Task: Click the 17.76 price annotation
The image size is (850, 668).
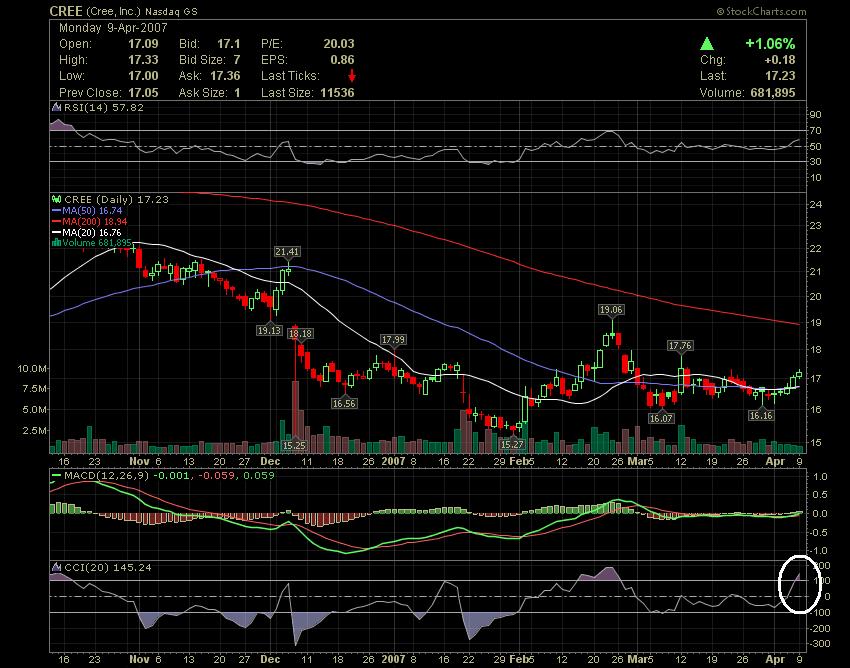Action: (x=680, y=345)
